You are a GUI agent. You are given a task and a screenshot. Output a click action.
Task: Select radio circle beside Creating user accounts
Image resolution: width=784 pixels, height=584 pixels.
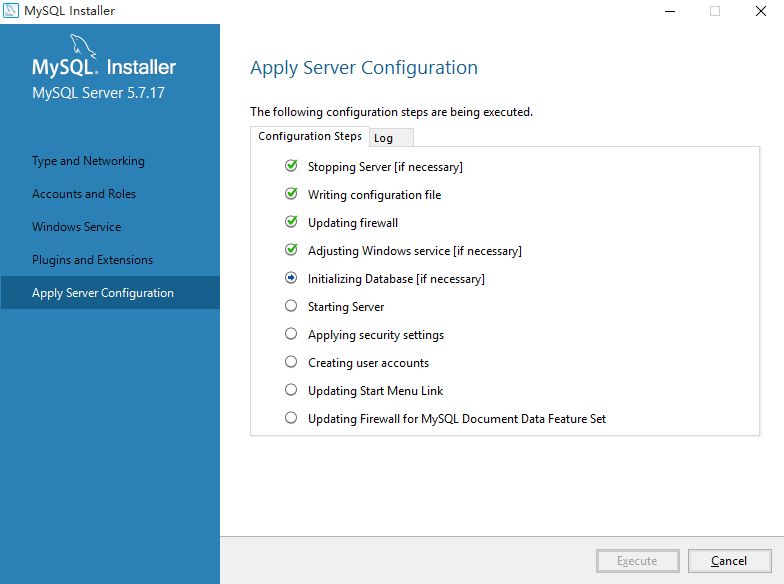[291, 362]
